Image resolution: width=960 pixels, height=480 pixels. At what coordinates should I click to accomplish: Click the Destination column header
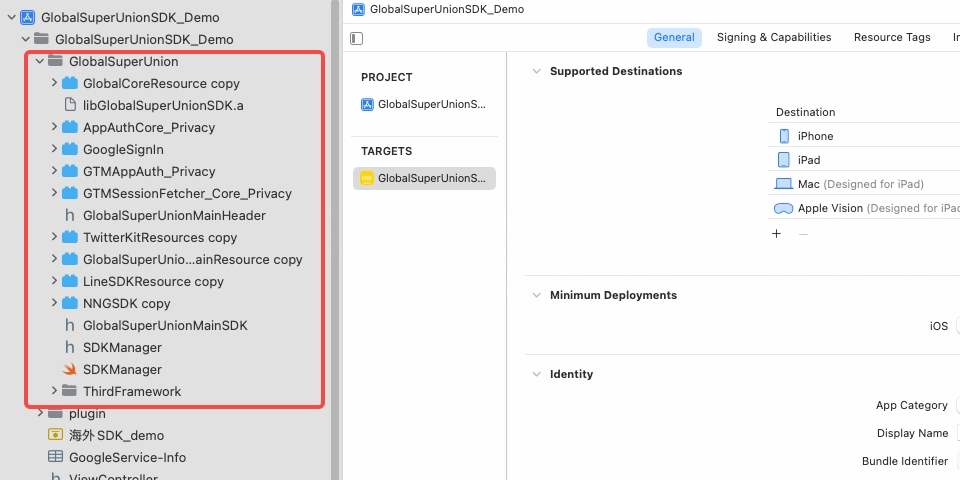[805, 112]
